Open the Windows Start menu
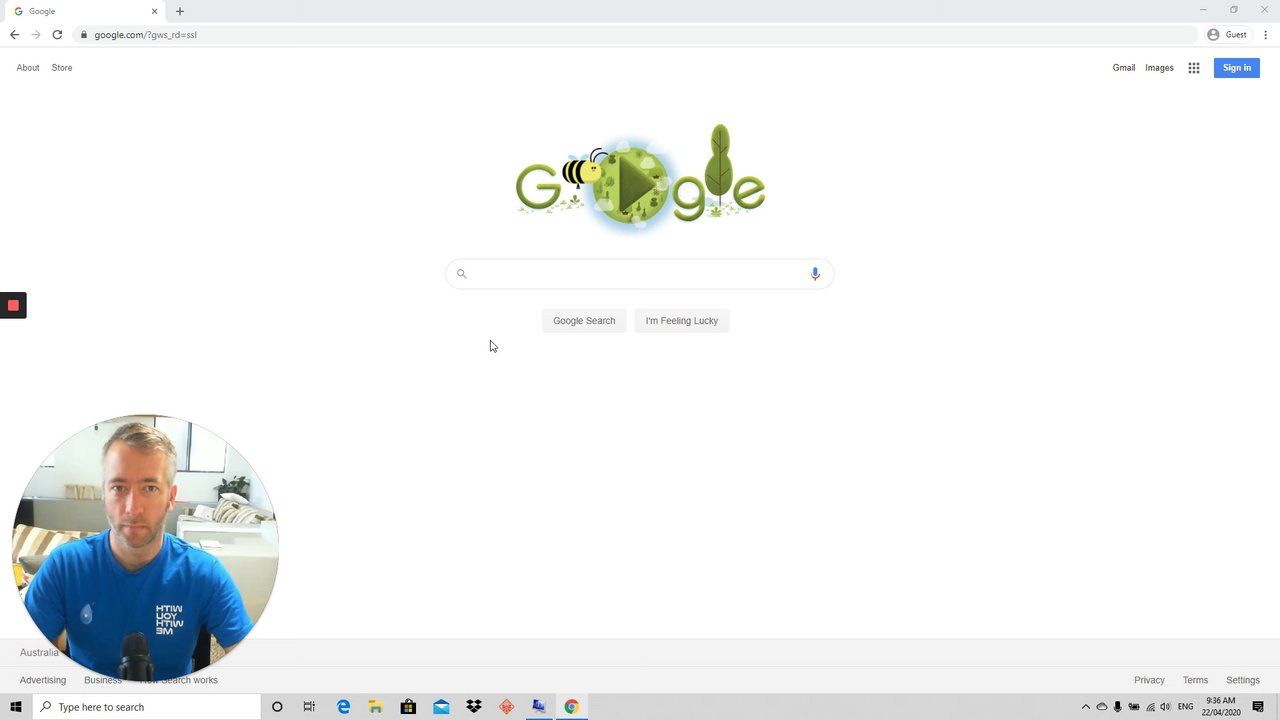Viewport: 1280px width, 720px height. [x=15, y=707]
